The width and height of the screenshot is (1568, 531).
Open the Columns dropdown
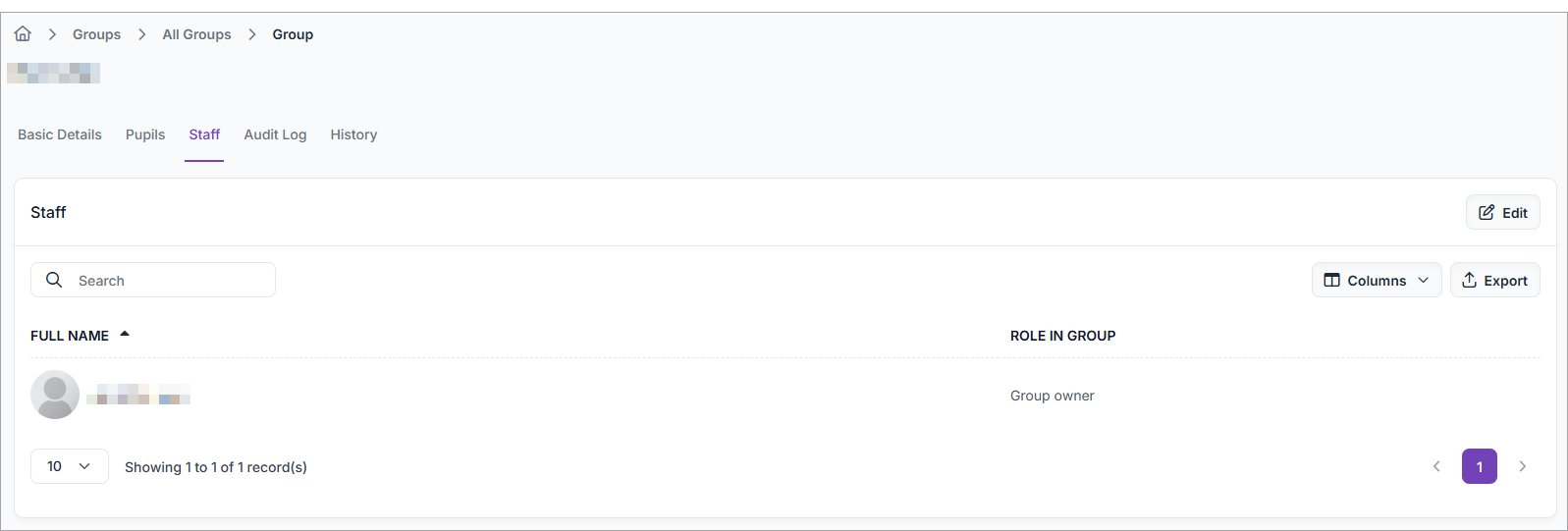(1377, 280)
